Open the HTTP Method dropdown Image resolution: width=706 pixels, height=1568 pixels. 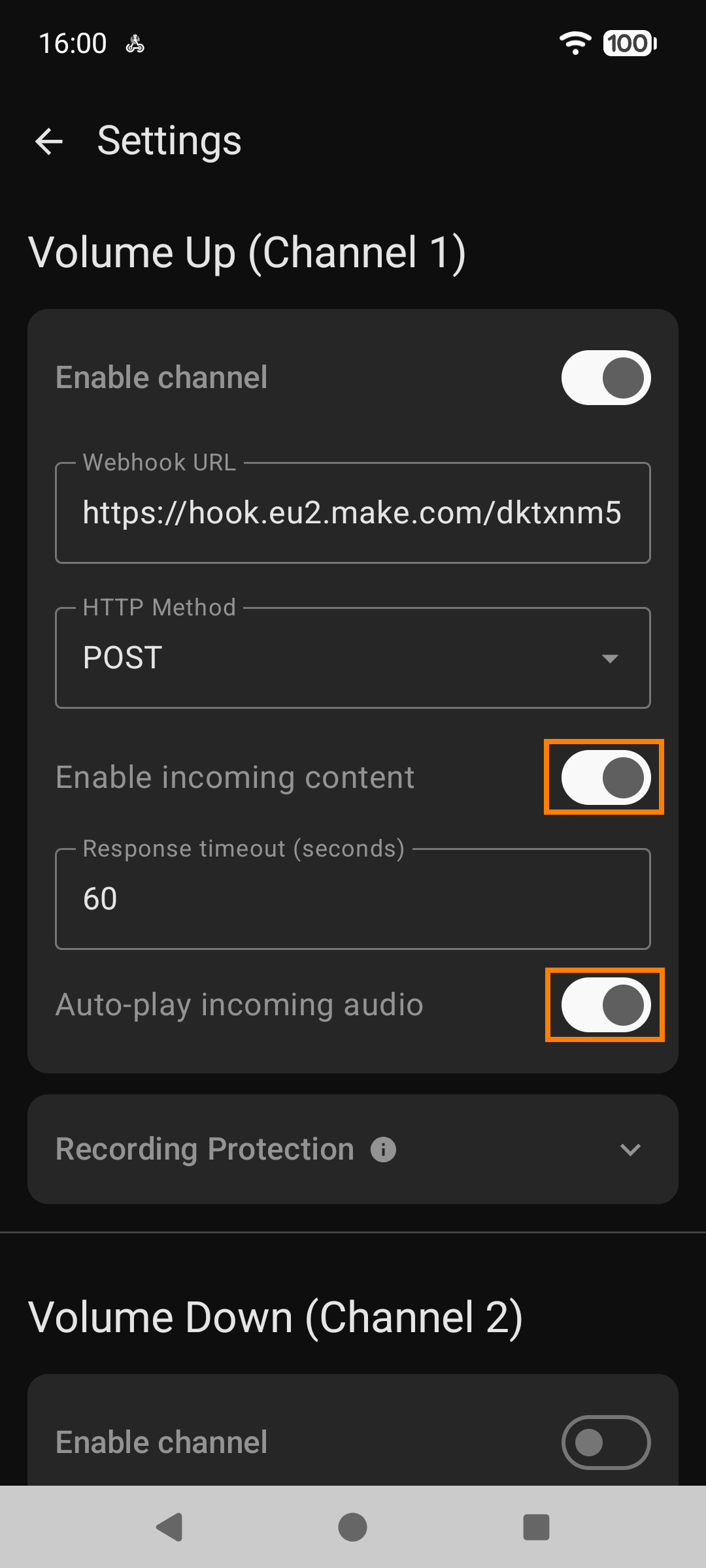click(353, 658)
